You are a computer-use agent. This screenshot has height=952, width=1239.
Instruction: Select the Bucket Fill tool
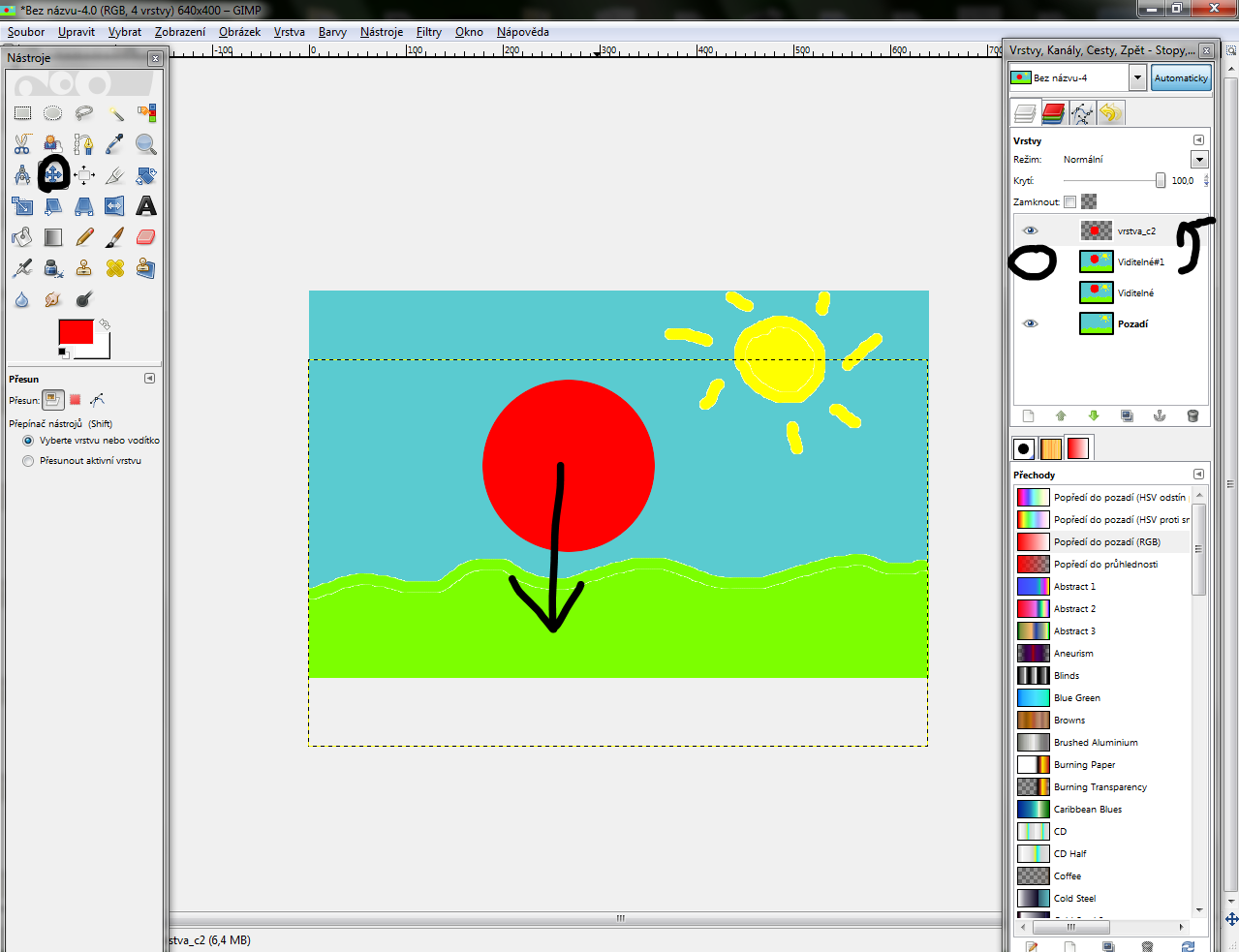click(x=22, y=237)
